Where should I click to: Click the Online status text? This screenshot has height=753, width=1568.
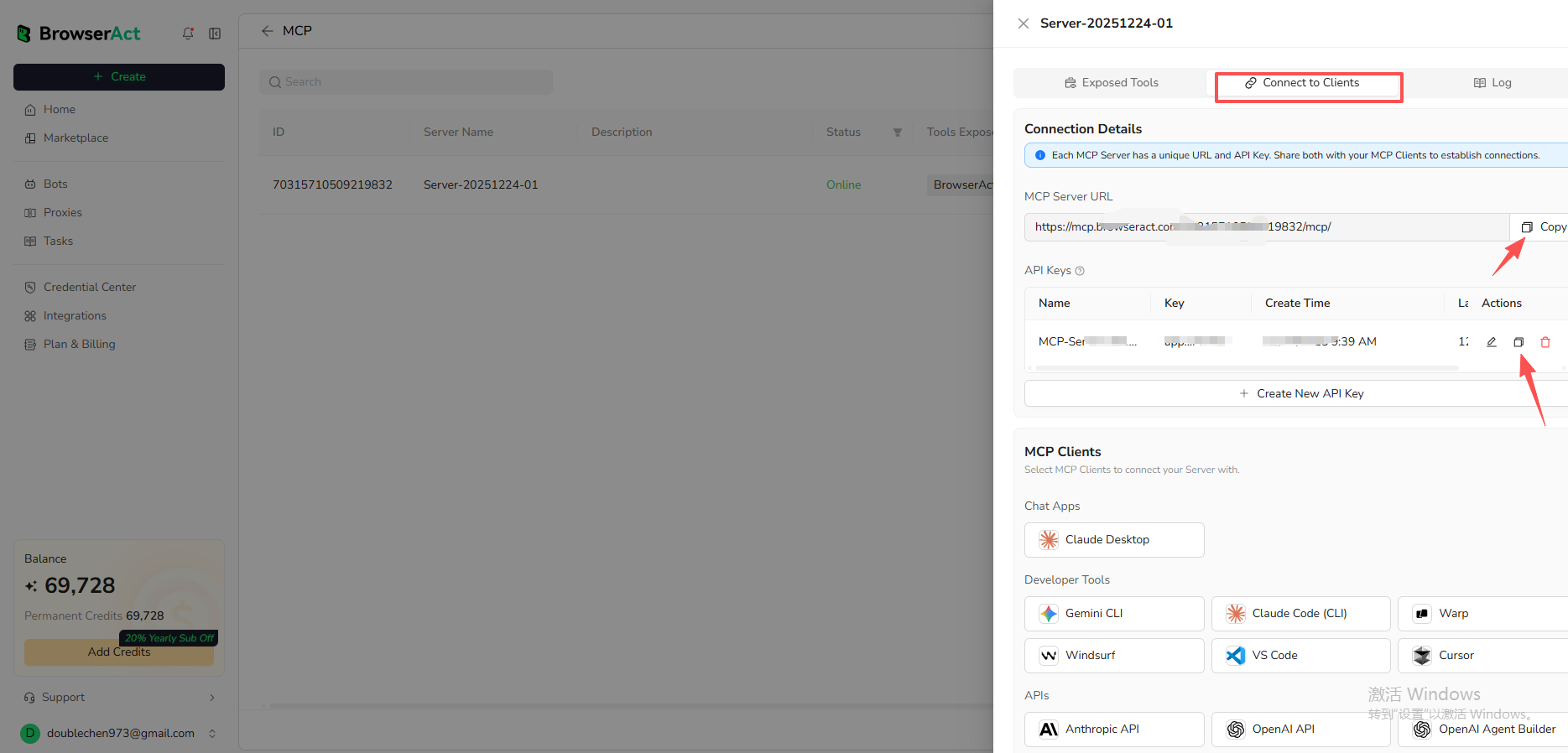(x=843, y=185)
